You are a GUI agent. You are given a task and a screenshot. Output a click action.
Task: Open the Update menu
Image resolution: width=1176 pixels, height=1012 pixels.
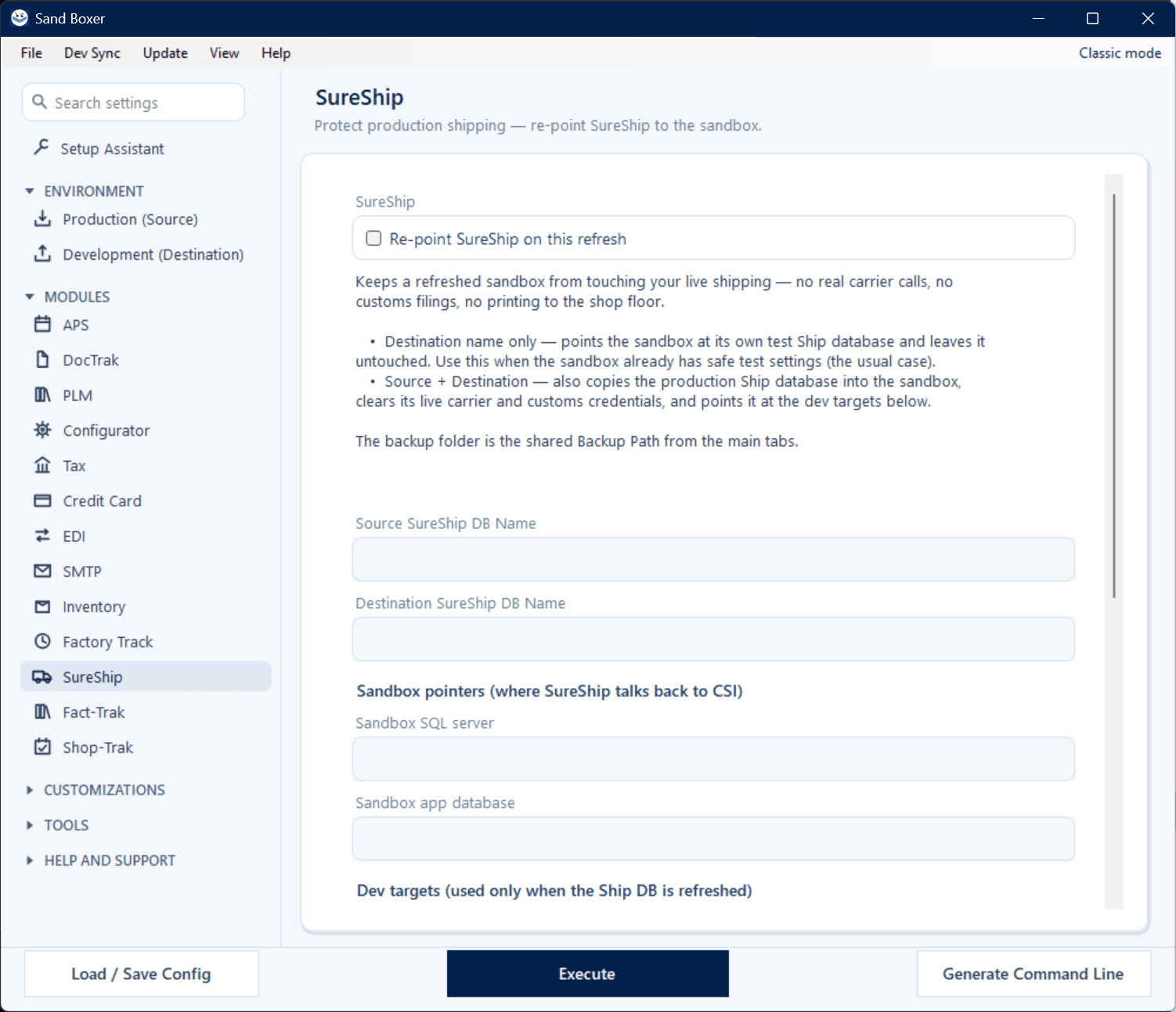pyautogui.click(x=165, y=52)
